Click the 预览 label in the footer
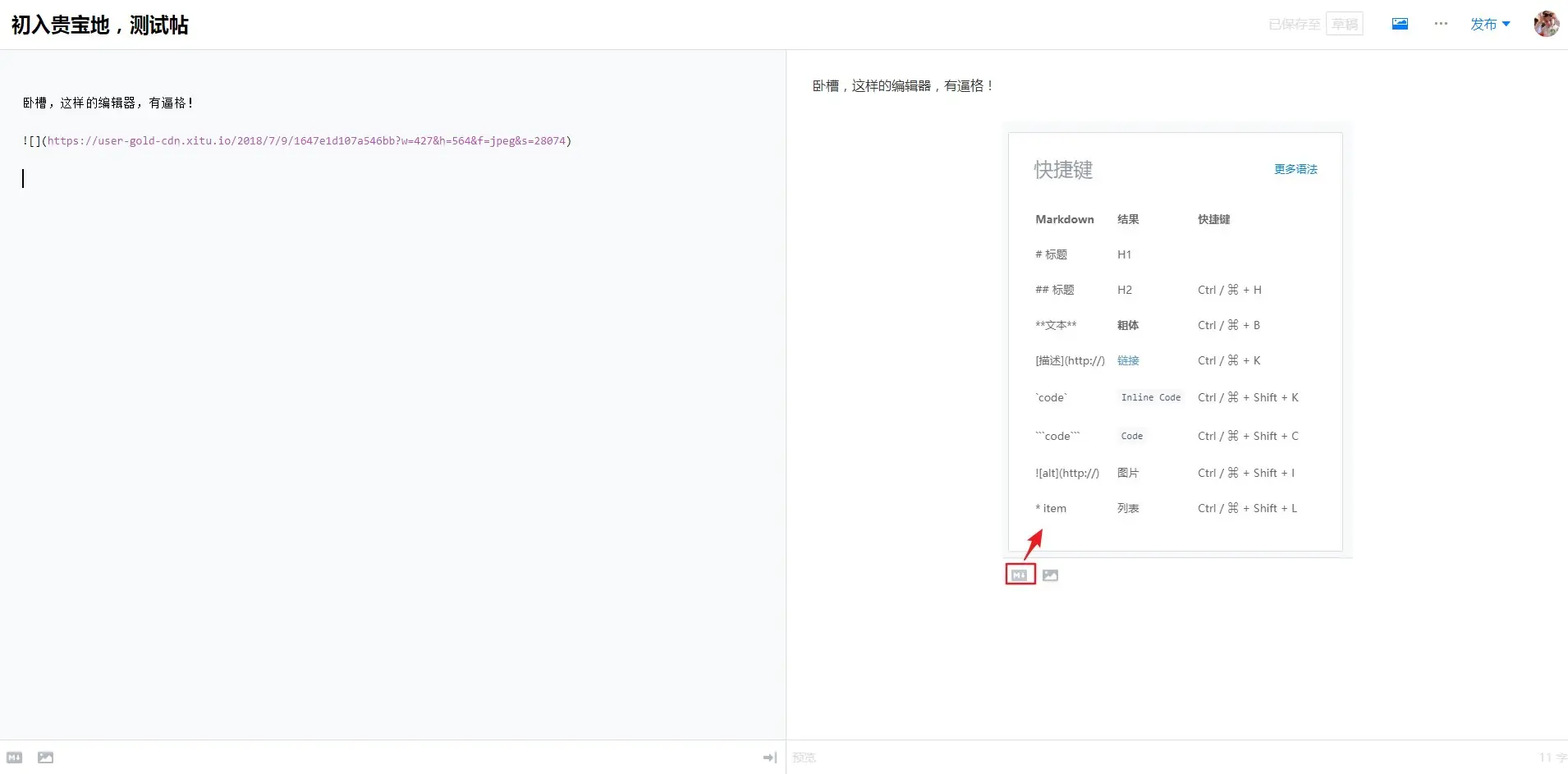The height and width of the screenshot is (774, 1568). [805, 758]
